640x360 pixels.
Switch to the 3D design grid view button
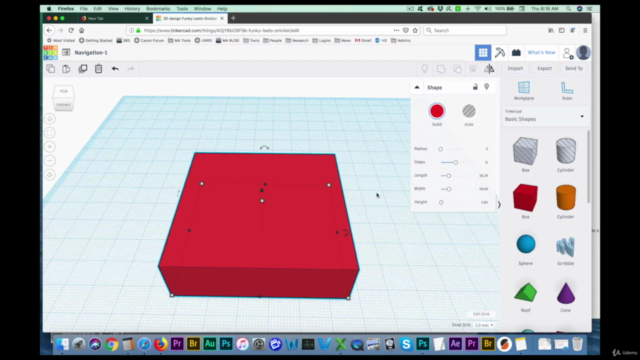[483, 53]
